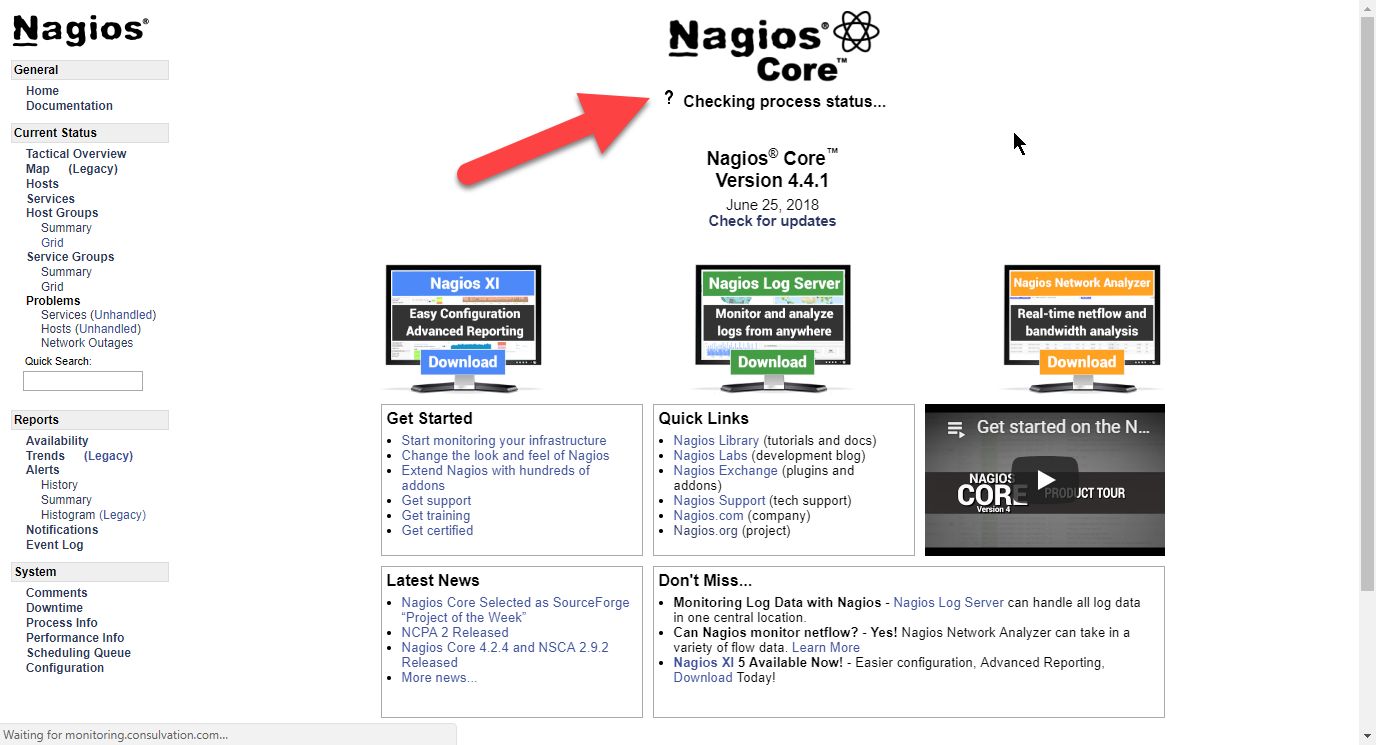Open the Nagios.com company link
This screenshot has width=1376, height=745.
pos(709,516)
